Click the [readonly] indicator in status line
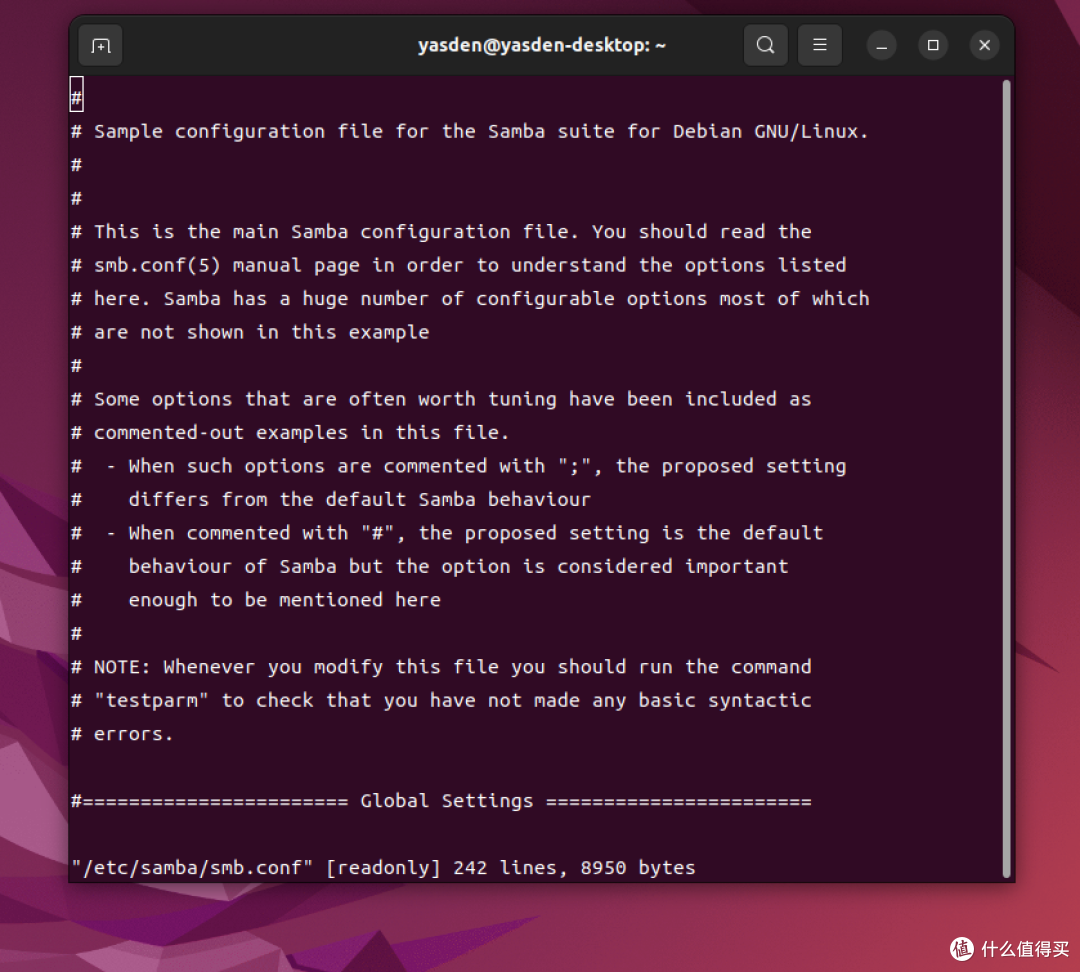Viewport: 1080px width, 972px height. point(383,868)
